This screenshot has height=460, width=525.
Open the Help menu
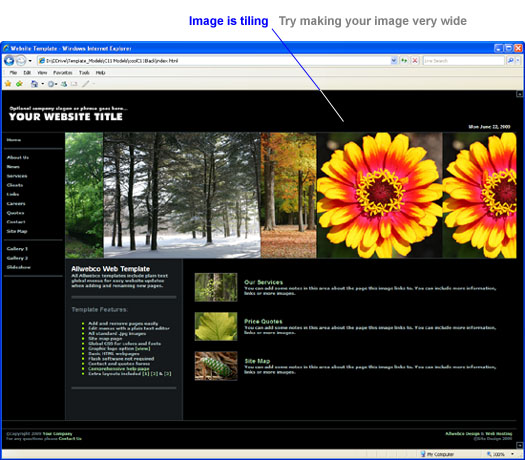100,73
